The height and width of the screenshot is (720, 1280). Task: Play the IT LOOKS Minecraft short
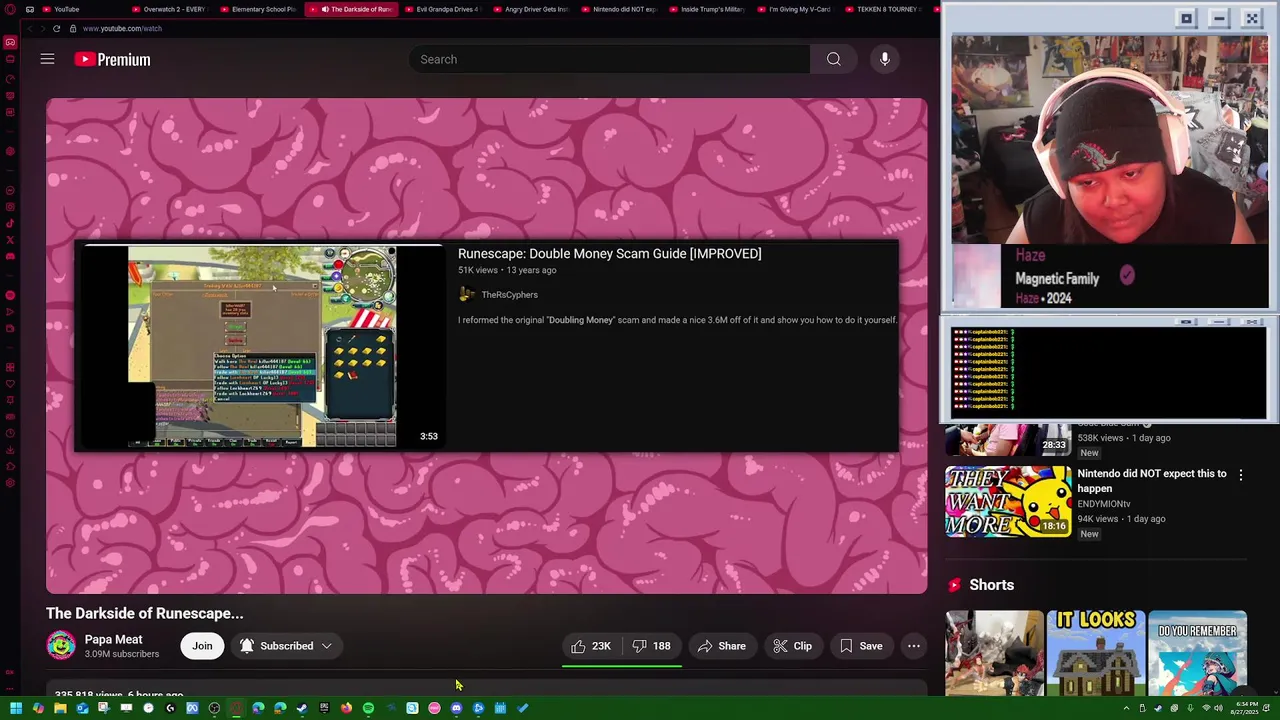(1096, 652)
